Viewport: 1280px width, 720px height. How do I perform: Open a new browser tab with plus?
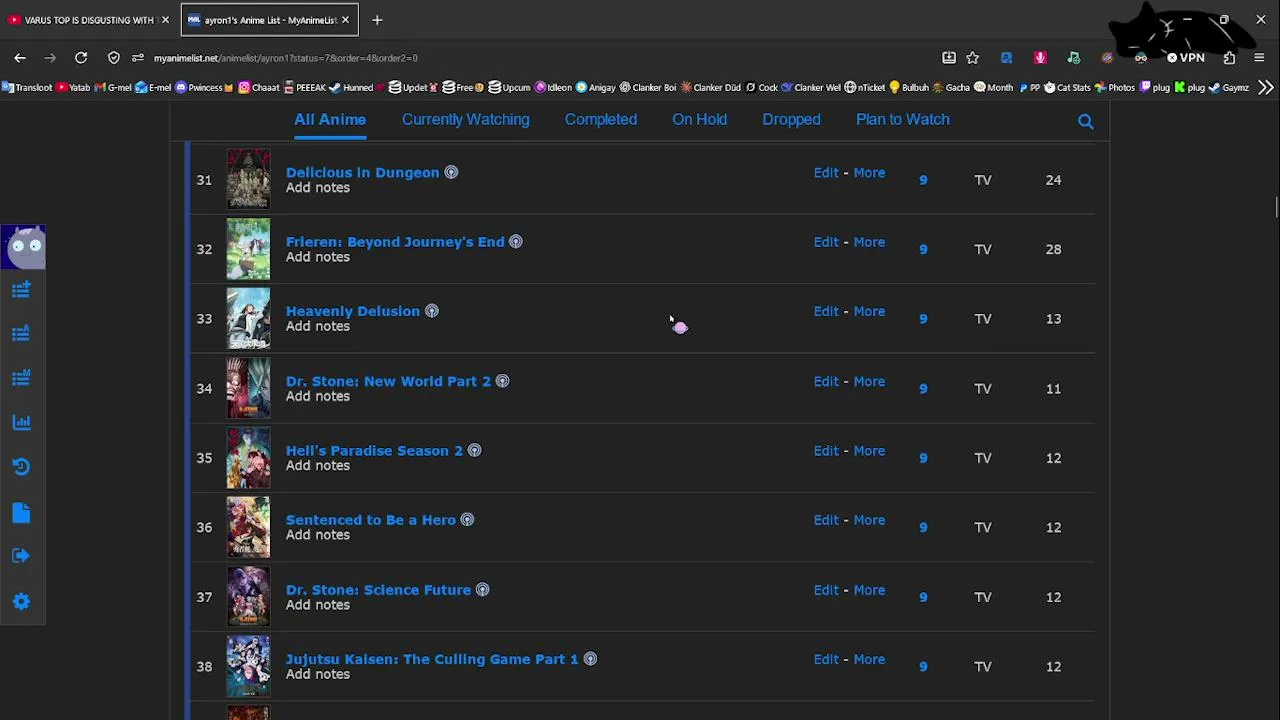pos(377,20)
